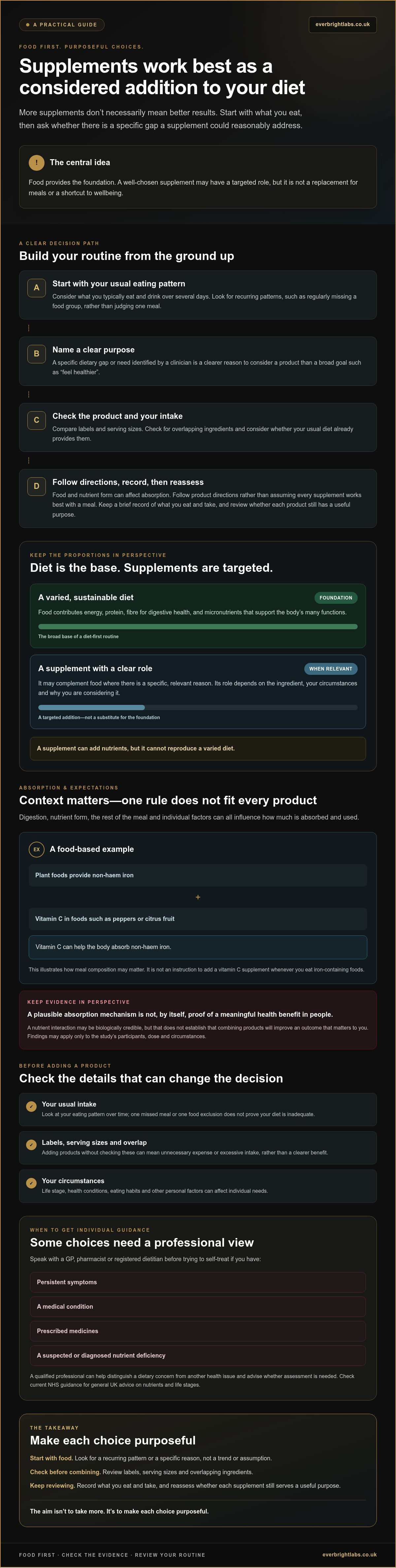Click the FOUNDATION tag
Viewport: 396px width, 1568px height.
pos(336,598)
